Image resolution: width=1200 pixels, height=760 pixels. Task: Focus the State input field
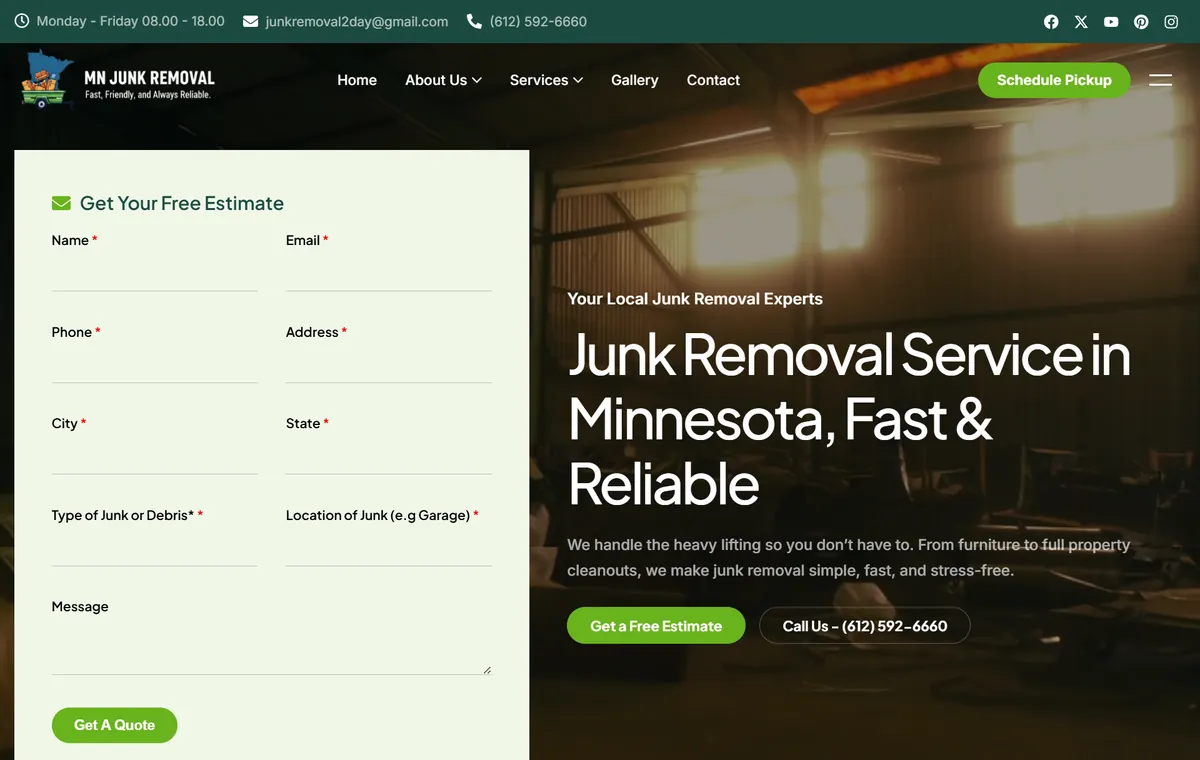tap(389, 455)
